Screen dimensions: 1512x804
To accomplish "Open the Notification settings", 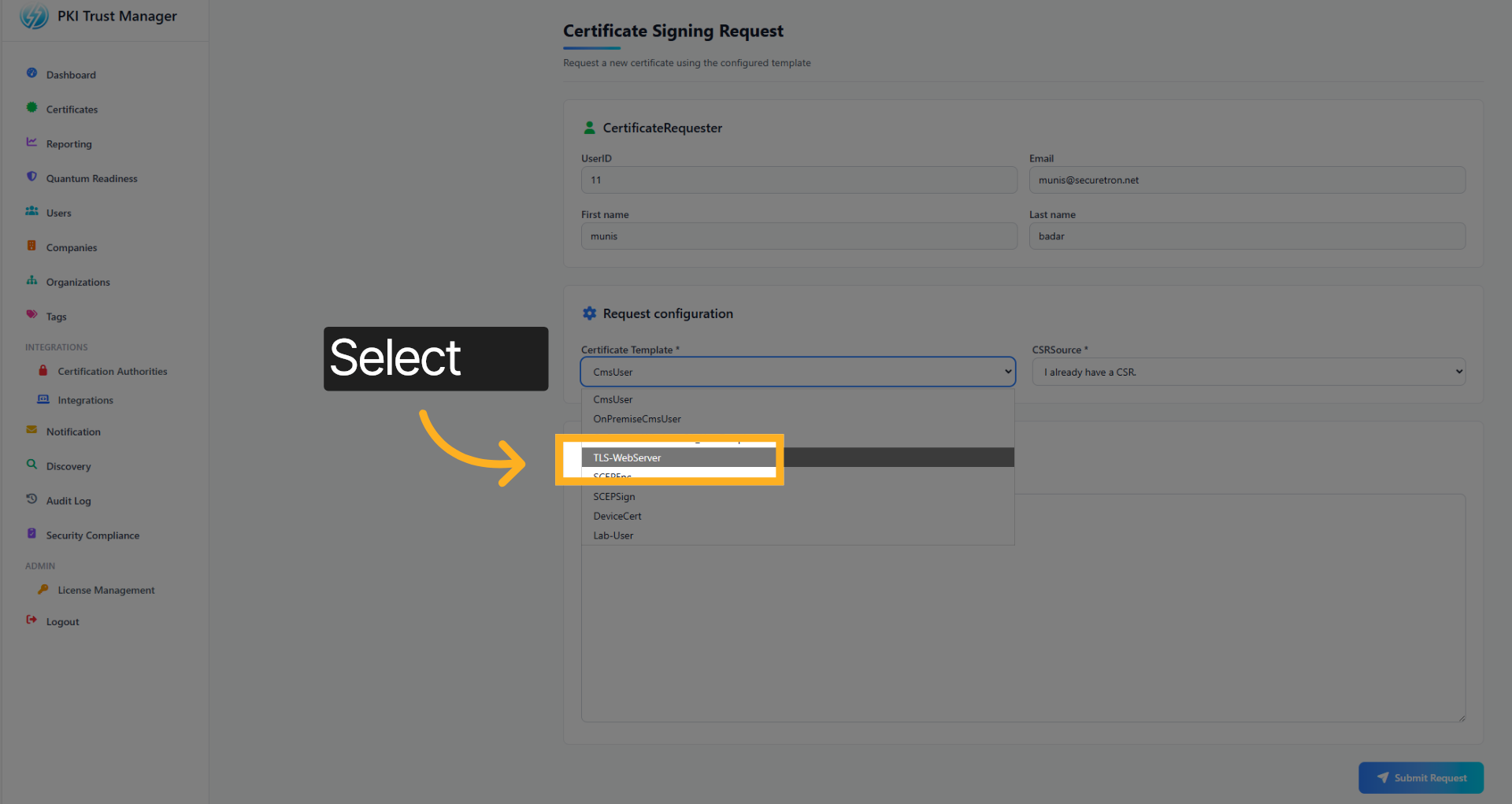I will [72, 432].
